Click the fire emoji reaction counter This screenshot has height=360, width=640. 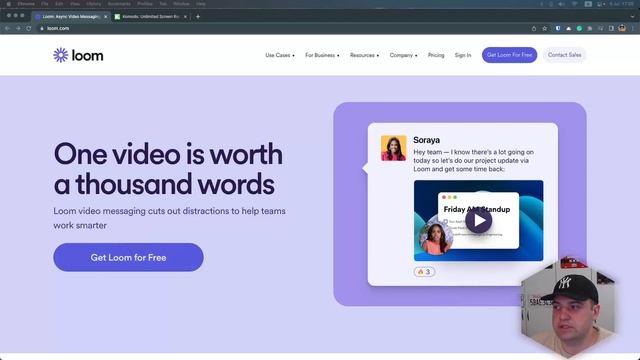(424, 272)
